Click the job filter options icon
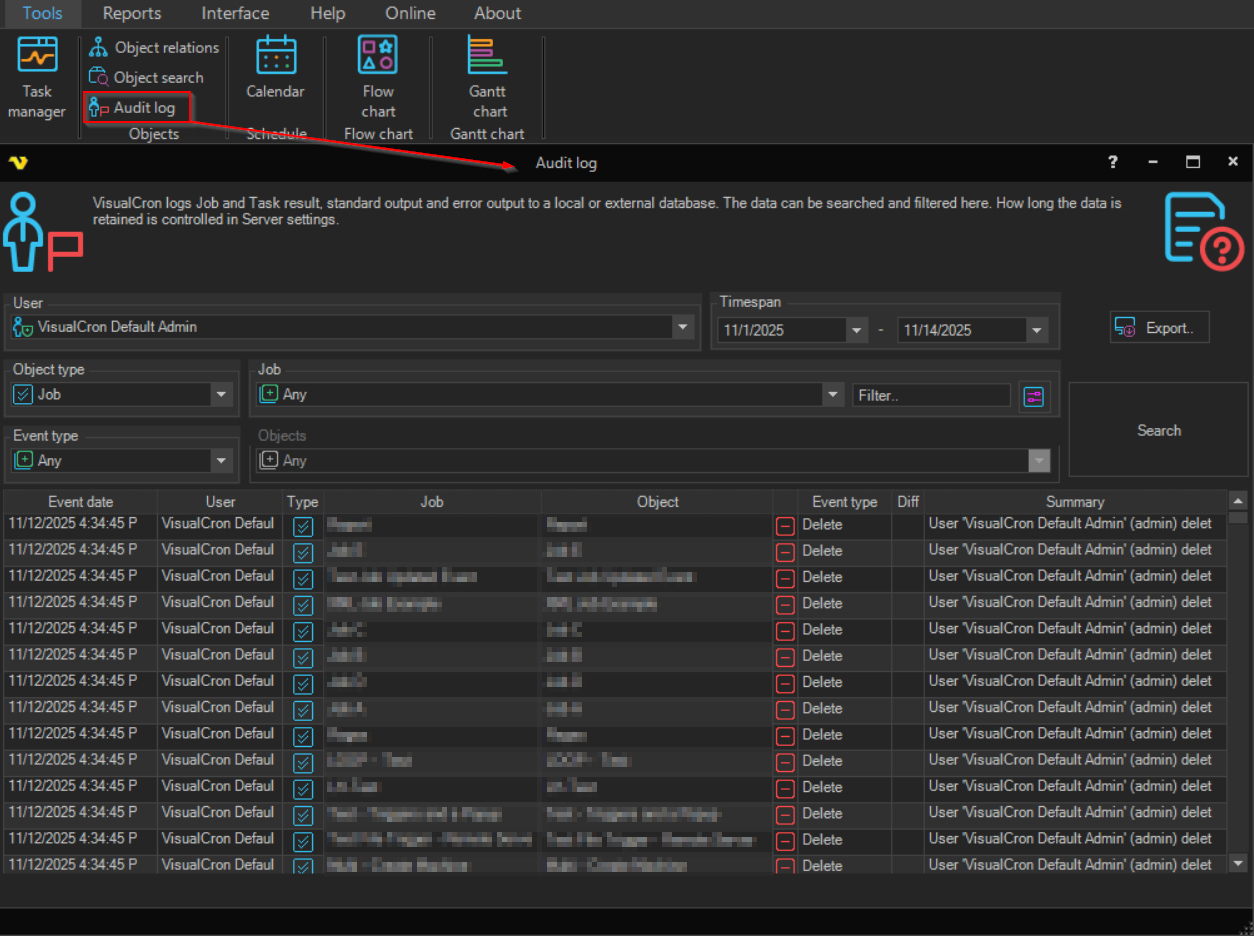This screenshot has height=936, width=1254. [1033, 397]
